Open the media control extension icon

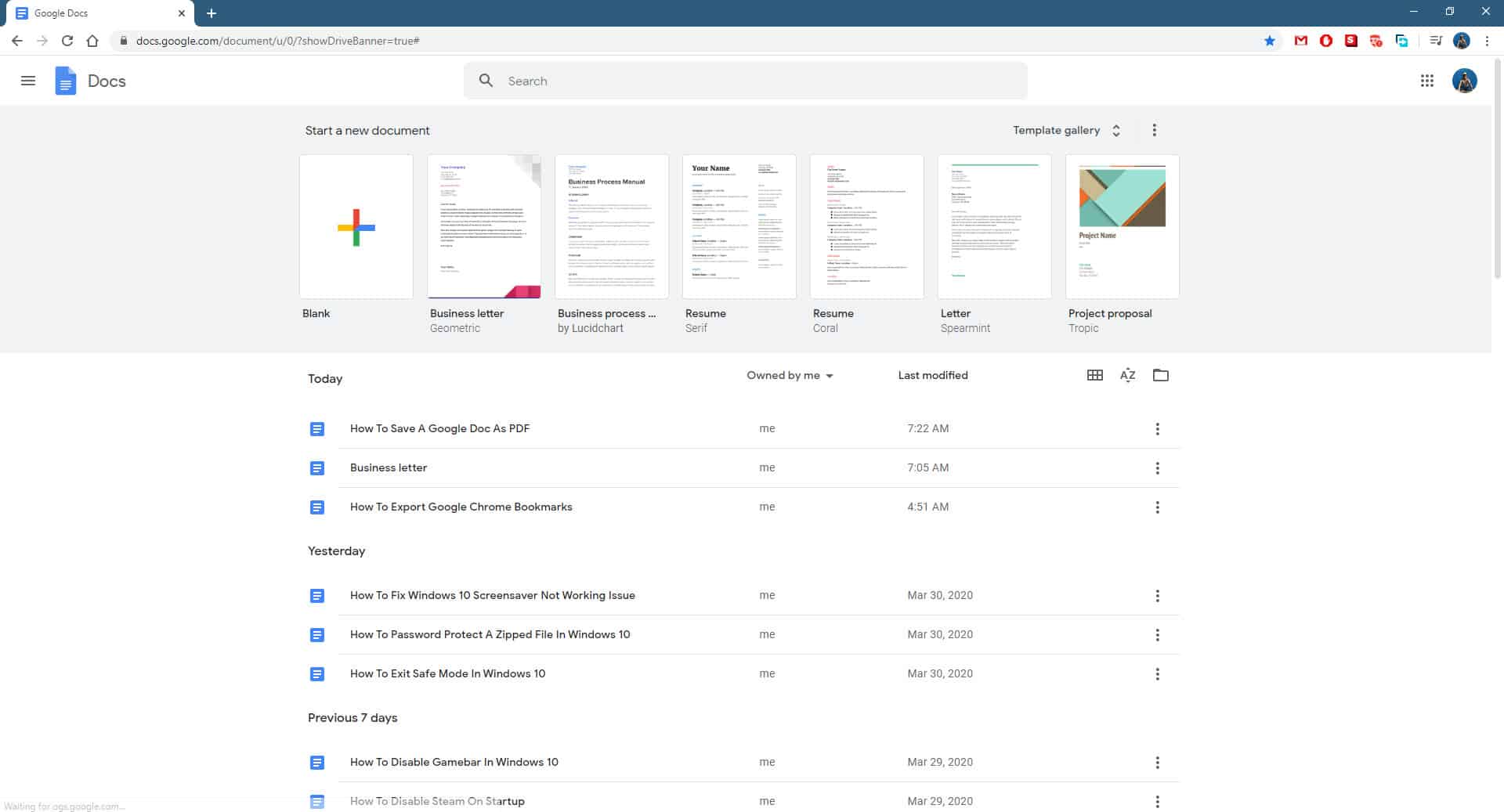1436,41
